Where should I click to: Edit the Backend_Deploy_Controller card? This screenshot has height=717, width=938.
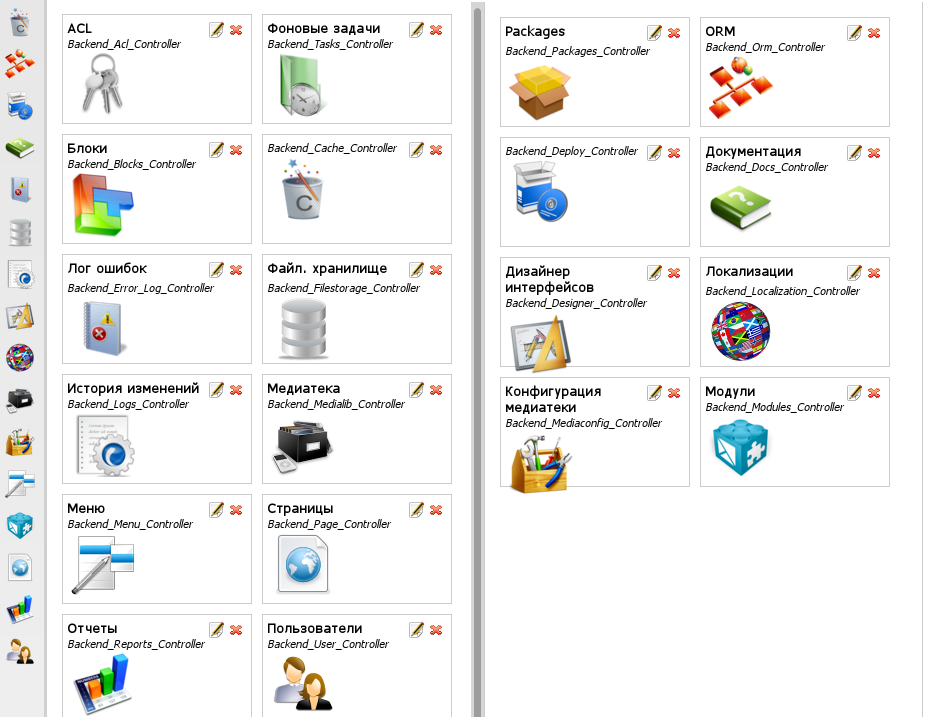[654, 152]
